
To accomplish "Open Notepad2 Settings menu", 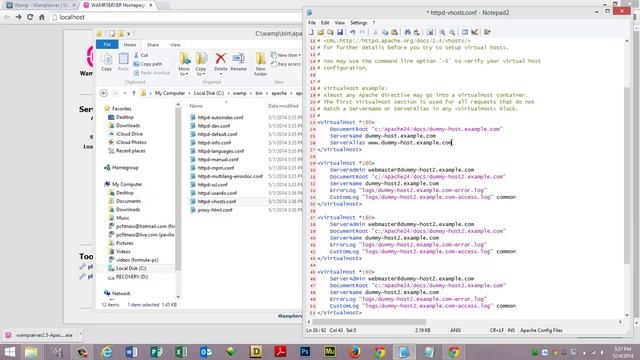I will point(358,23).
